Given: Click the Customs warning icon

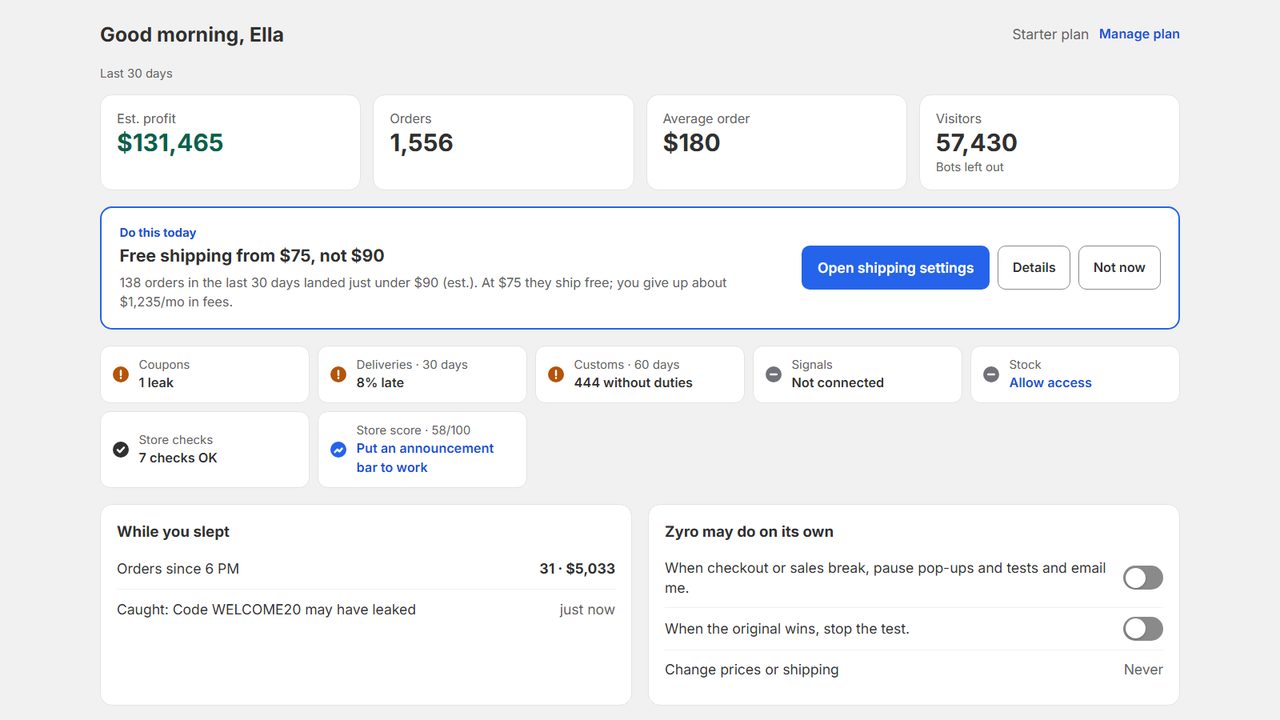Looking at the screenshot, I should [x=556, y=374].
